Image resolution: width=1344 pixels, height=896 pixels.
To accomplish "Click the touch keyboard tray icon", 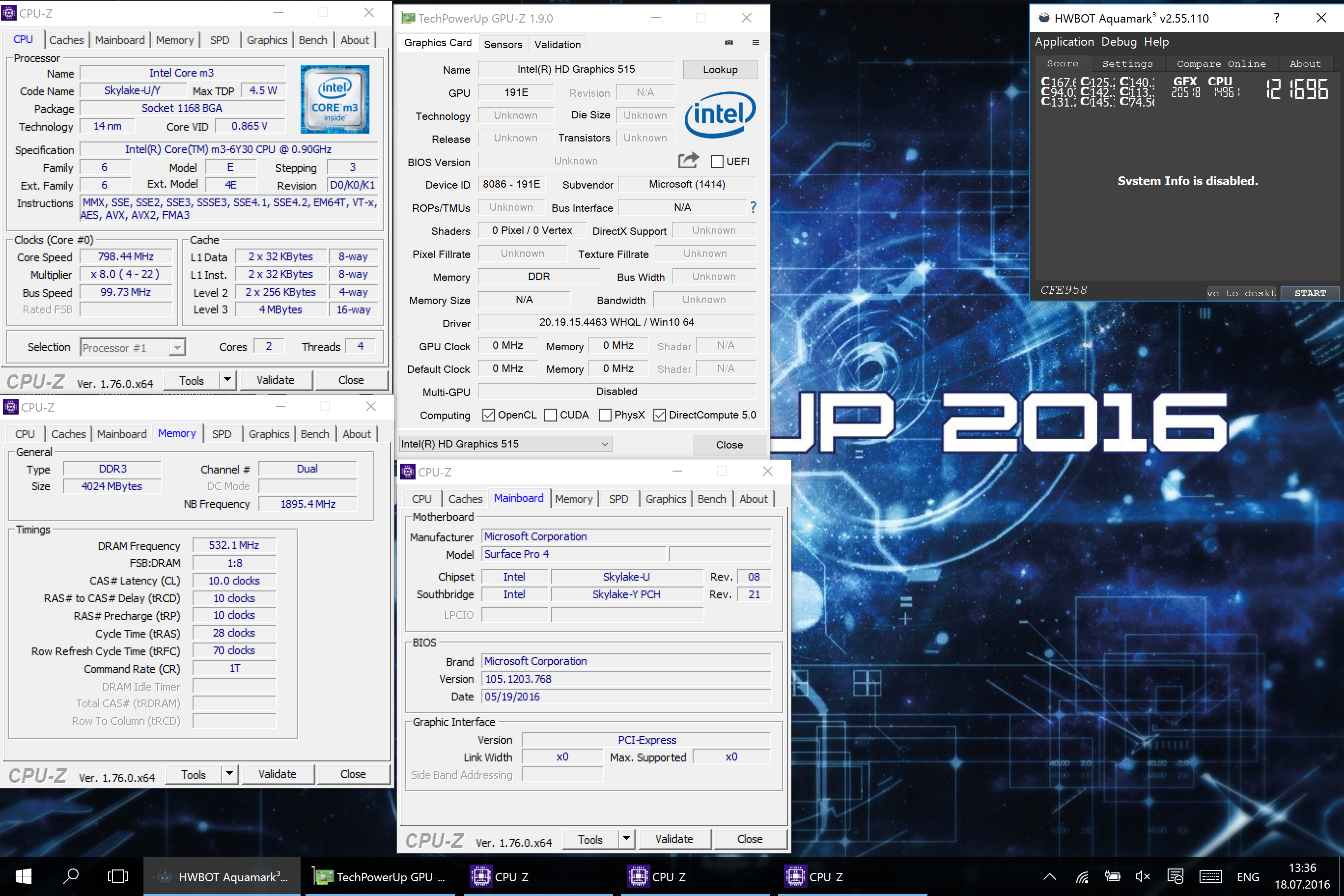I will coord(1211,876).
